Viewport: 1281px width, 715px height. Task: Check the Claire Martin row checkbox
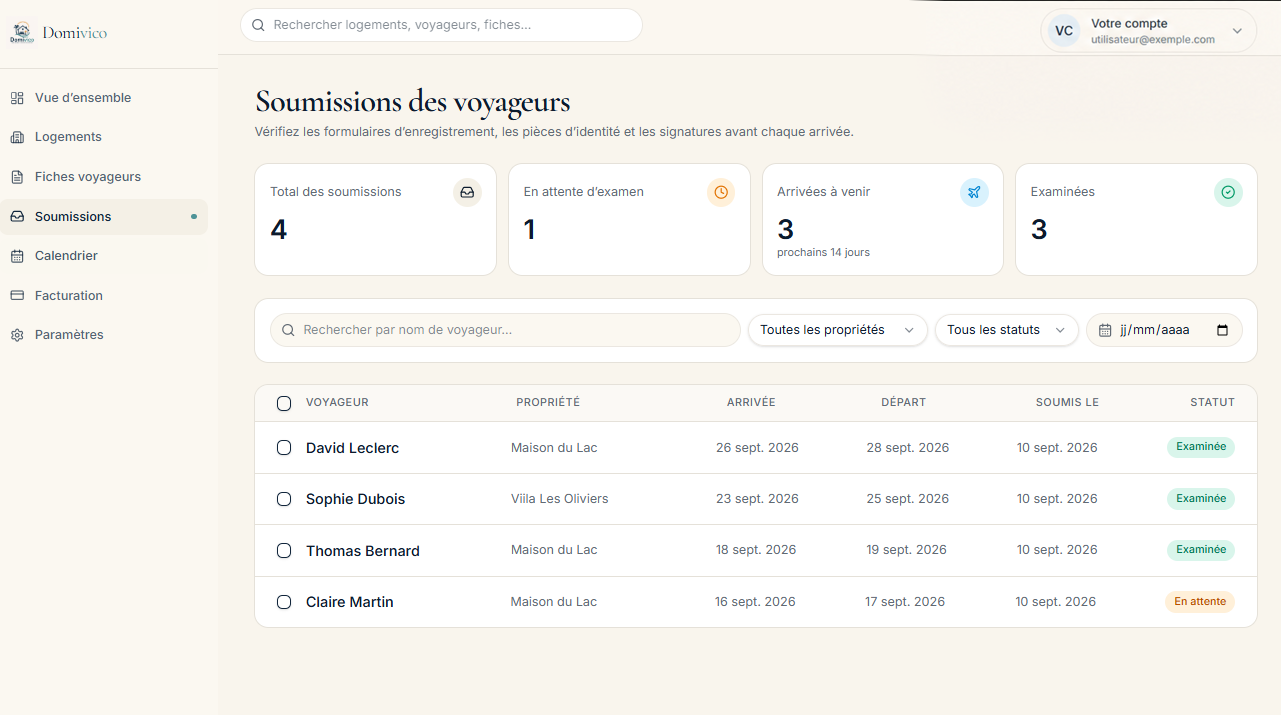[x=284, y=602]
